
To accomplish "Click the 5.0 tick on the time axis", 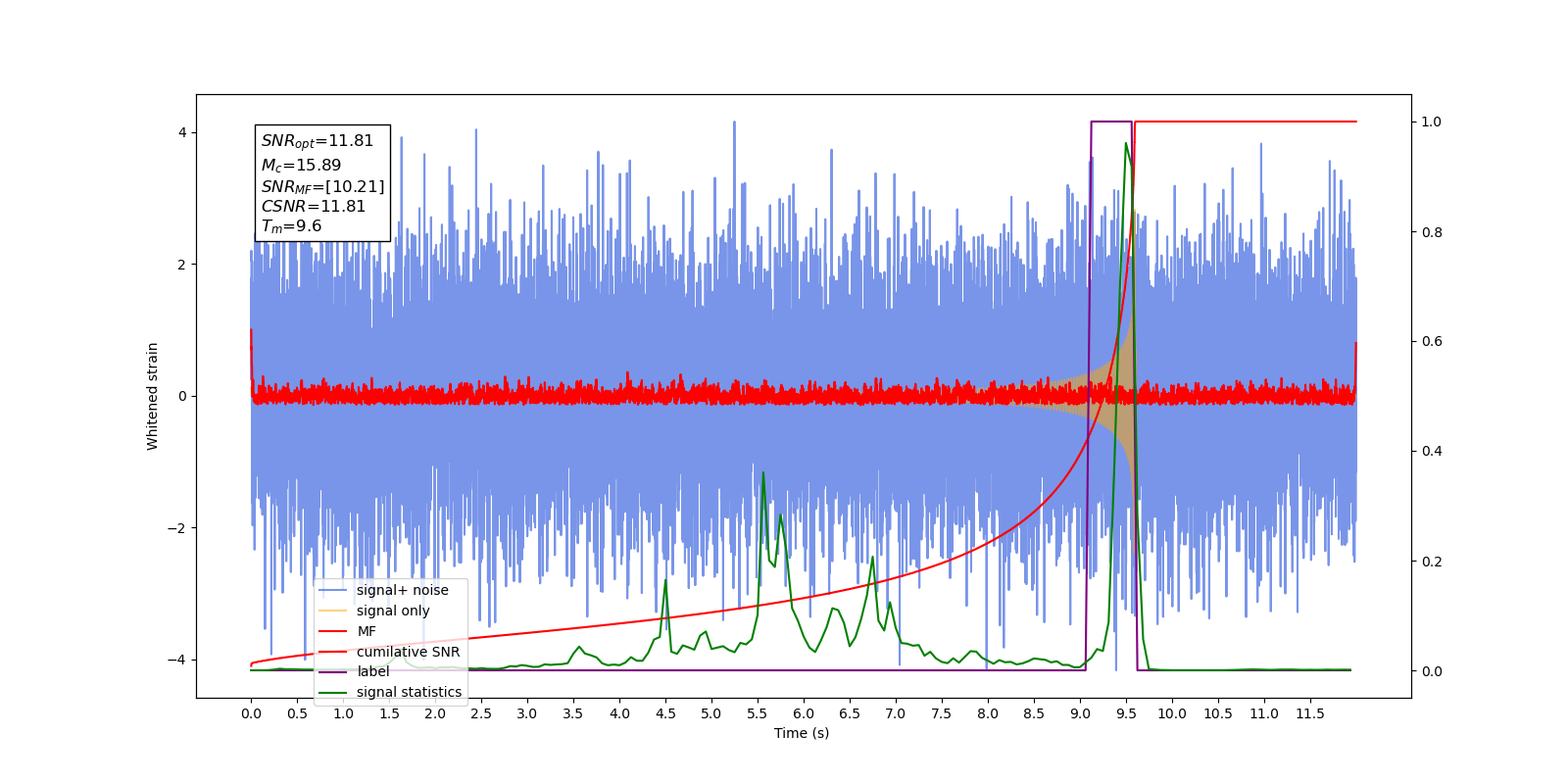I will [x=711, y=713].
